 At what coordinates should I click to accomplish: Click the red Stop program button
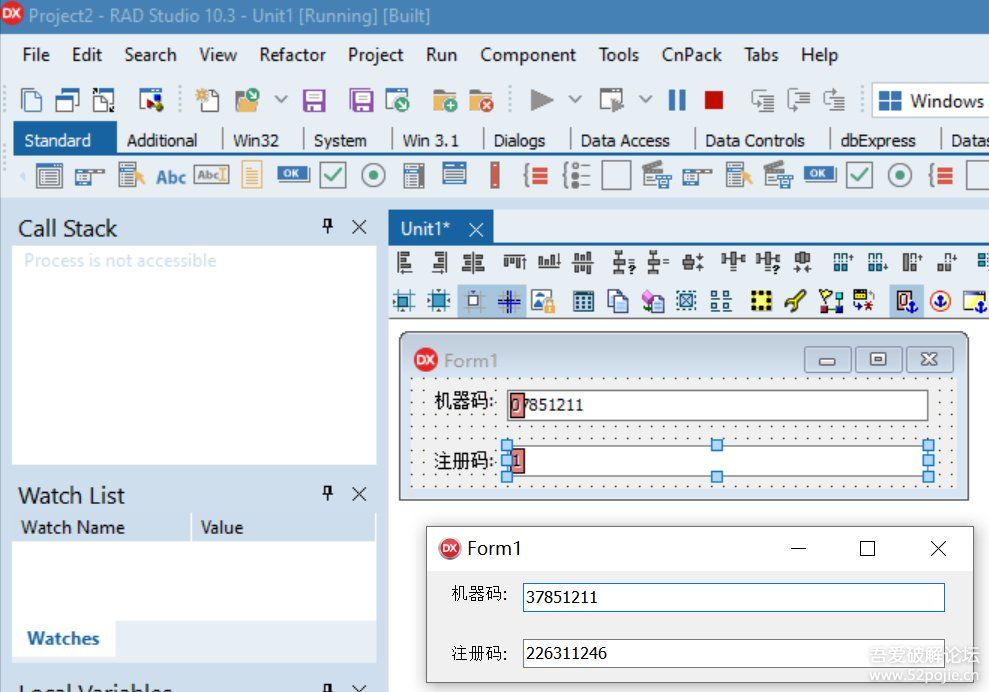coord(713,100)
